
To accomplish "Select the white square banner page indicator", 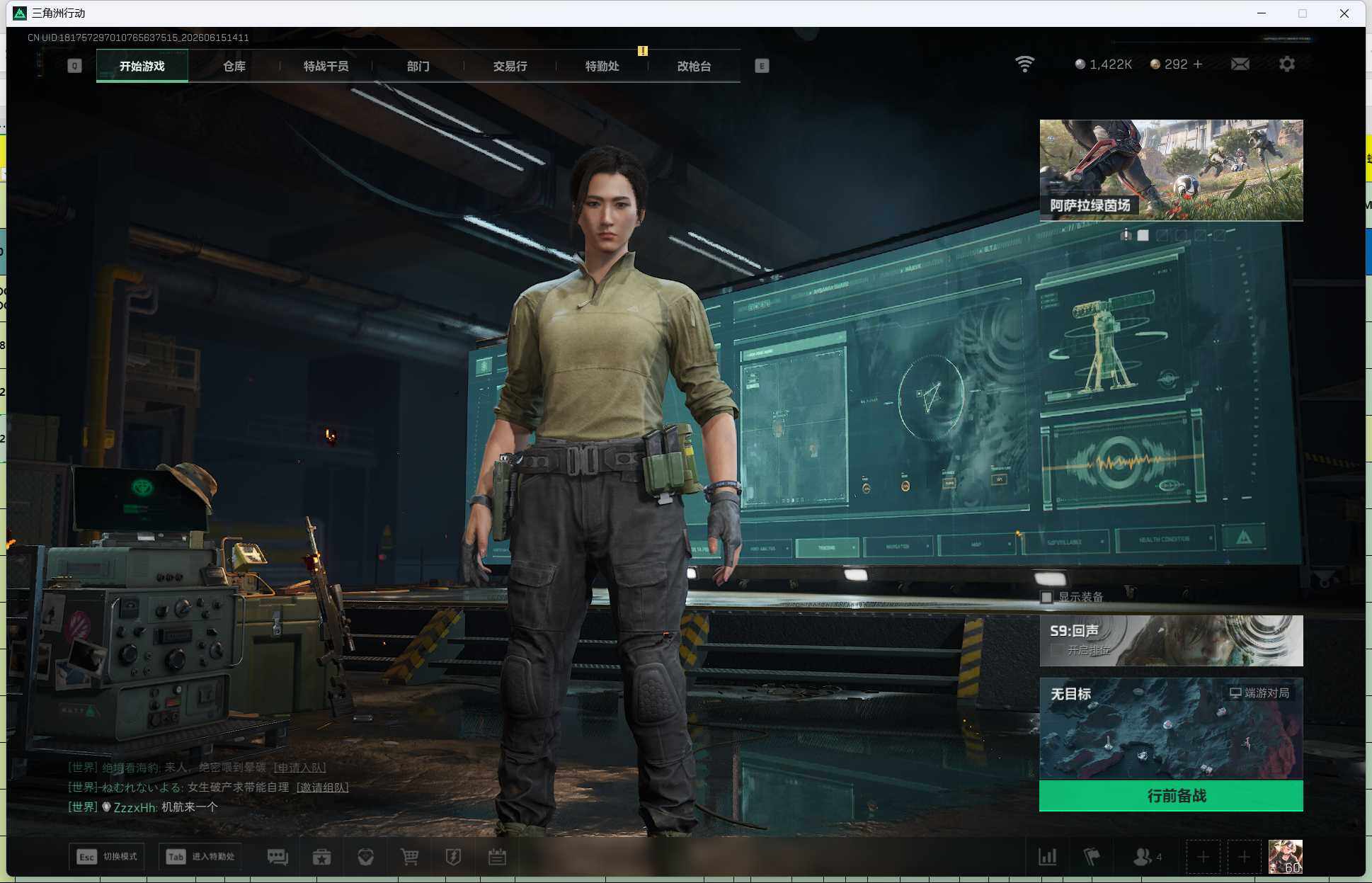I will click(x=1143, y=235).
